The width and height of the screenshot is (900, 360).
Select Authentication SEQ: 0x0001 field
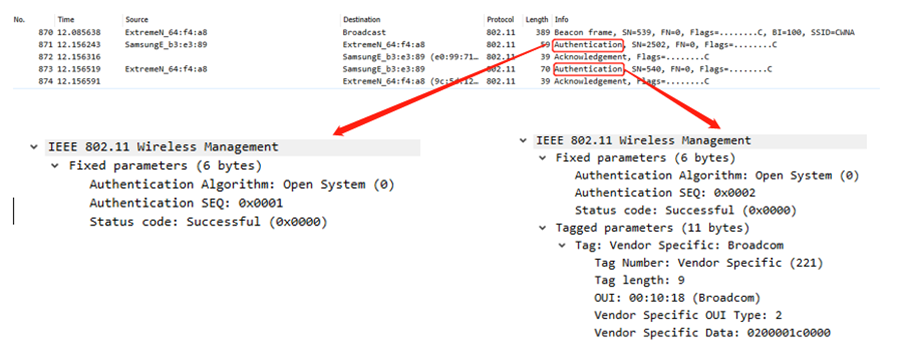186,203
